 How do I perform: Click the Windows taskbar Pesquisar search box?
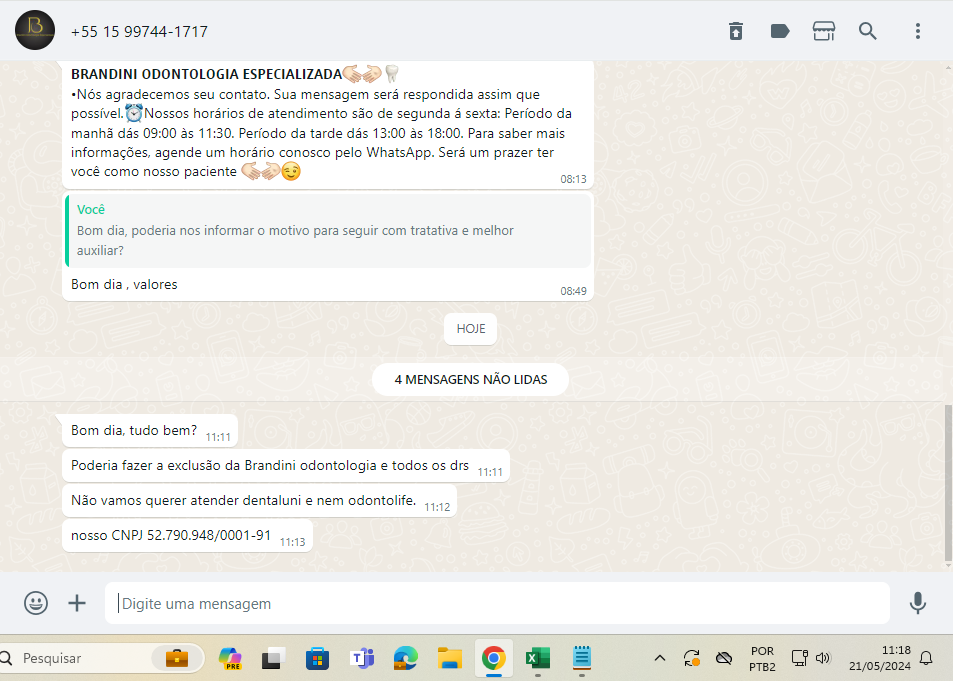click(100, 658)
